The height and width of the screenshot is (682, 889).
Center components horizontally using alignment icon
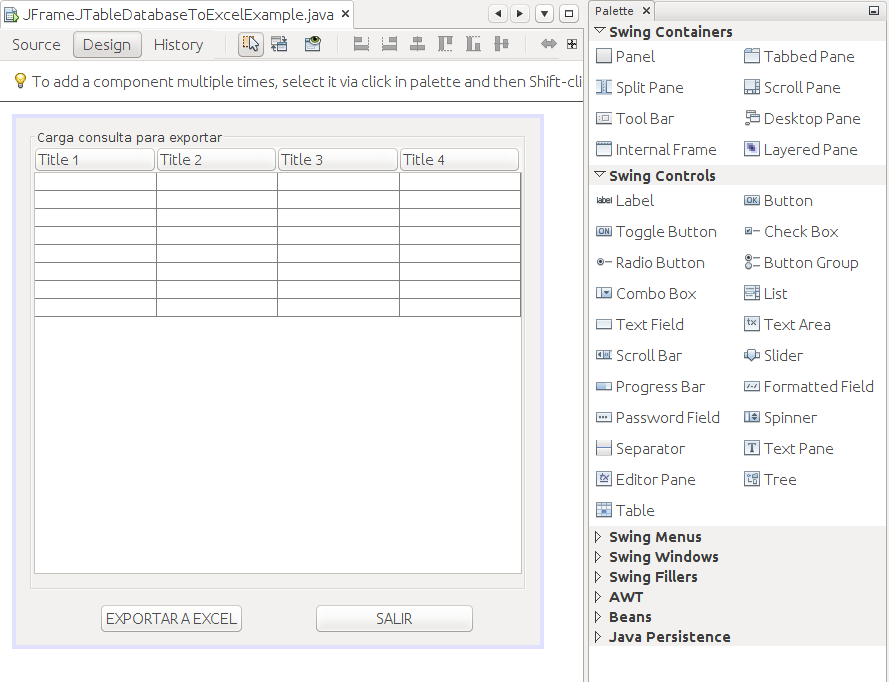[416, 44]
